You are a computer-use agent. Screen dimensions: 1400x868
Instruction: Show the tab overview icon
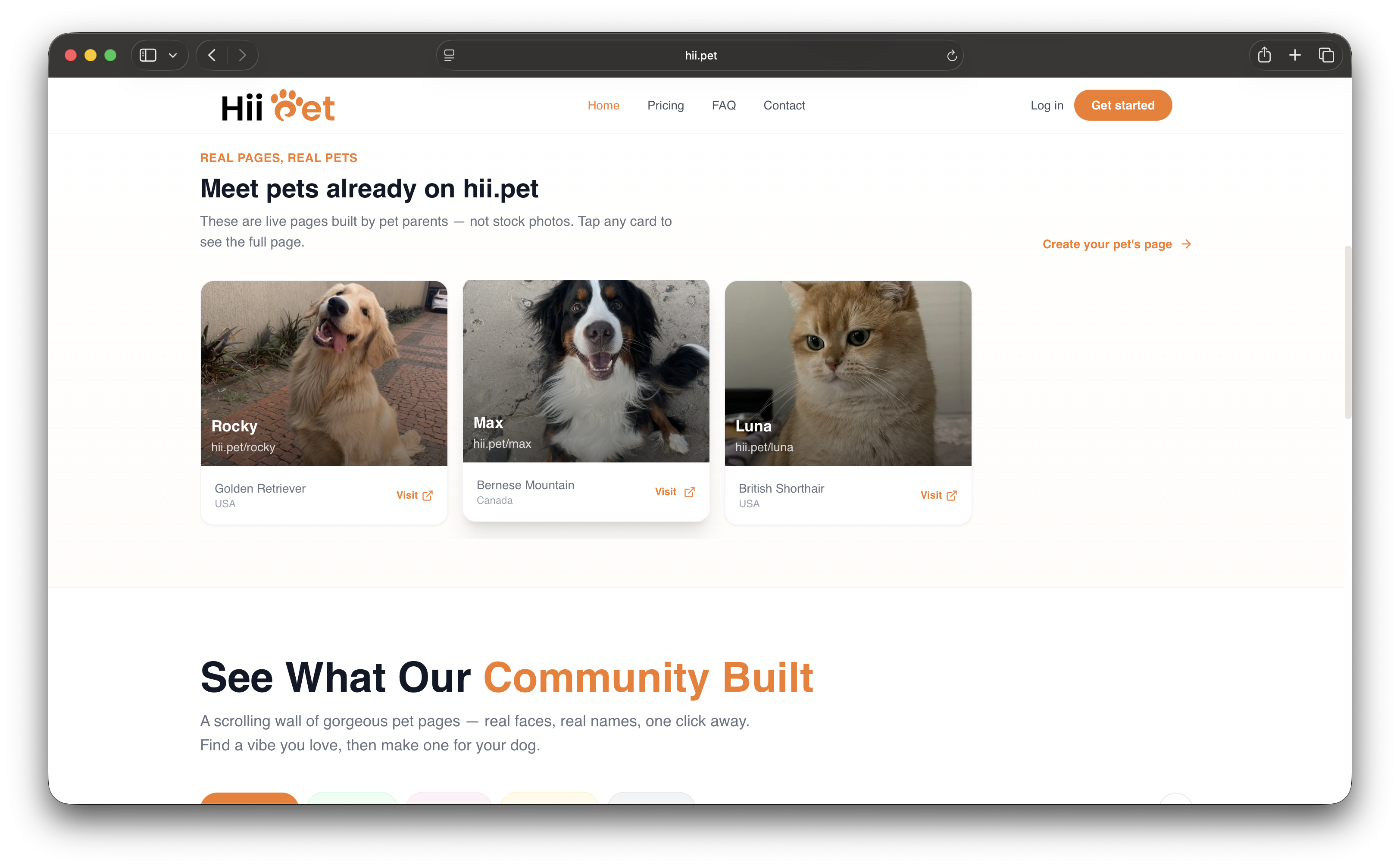coord(1326,55)
